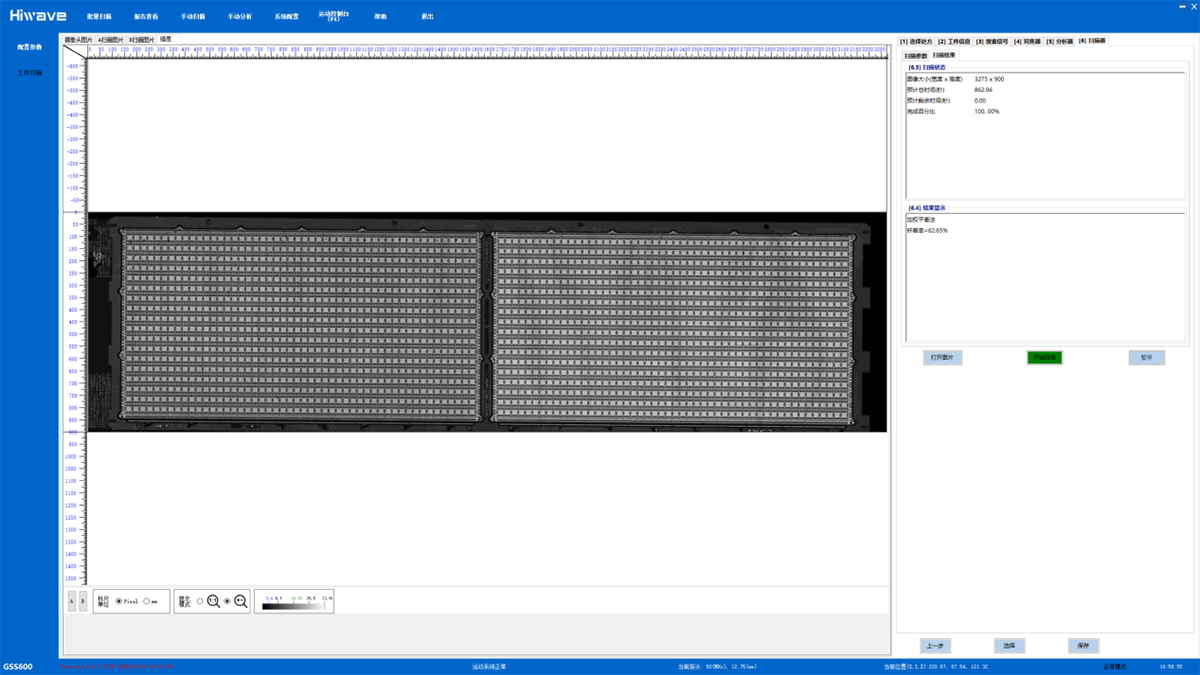This screenshot has height=675, width=1200.
Task: Click the 打开图片 button
Action: (x=942, y=357)
